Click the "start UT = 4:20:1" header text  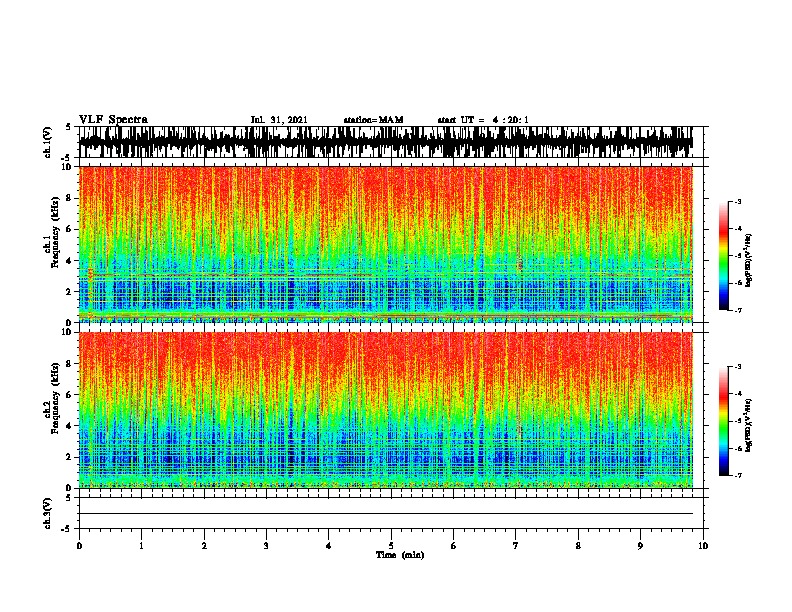(483, 120)
